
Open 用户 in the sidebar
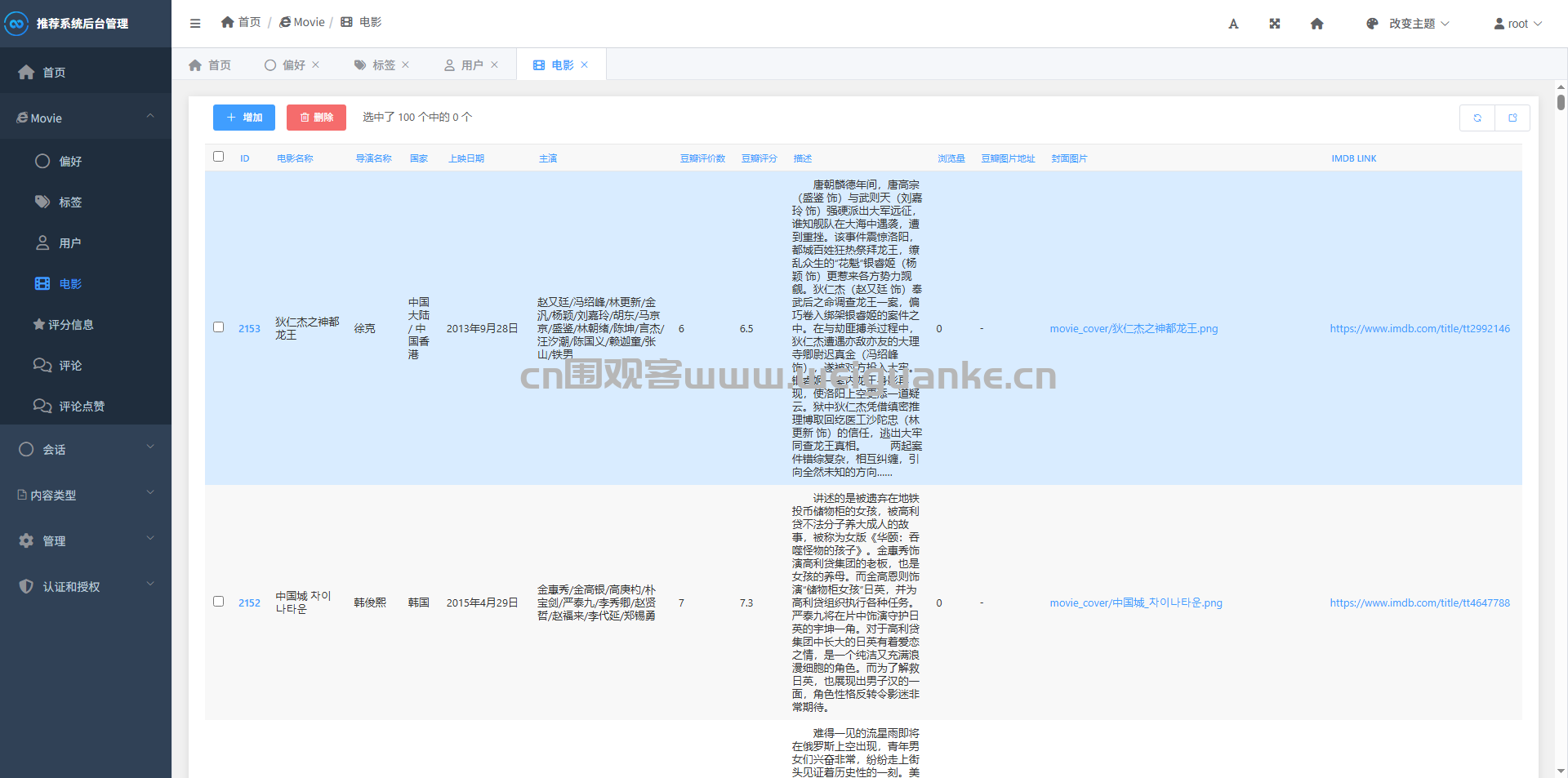(86, 242)
